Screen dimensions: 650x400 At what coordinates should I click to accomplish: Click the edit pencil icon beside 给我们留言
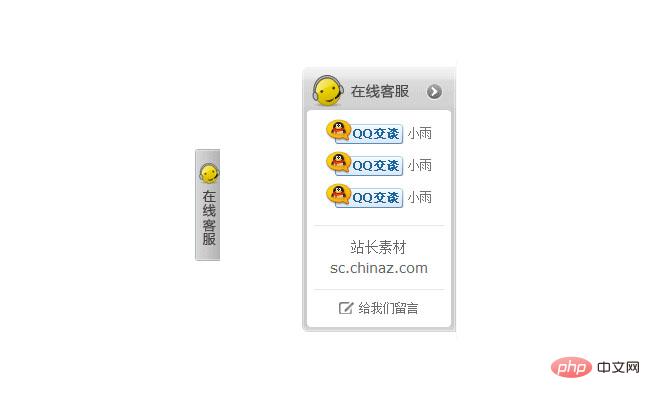346,308
